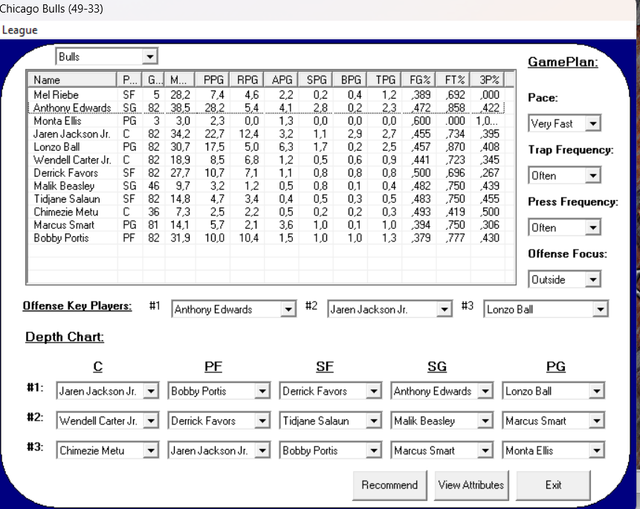Viewport: 640px width, 509px height.
Task: Open the #2 SF Tidjane Salaun dropdown
Action: [330, 421]
